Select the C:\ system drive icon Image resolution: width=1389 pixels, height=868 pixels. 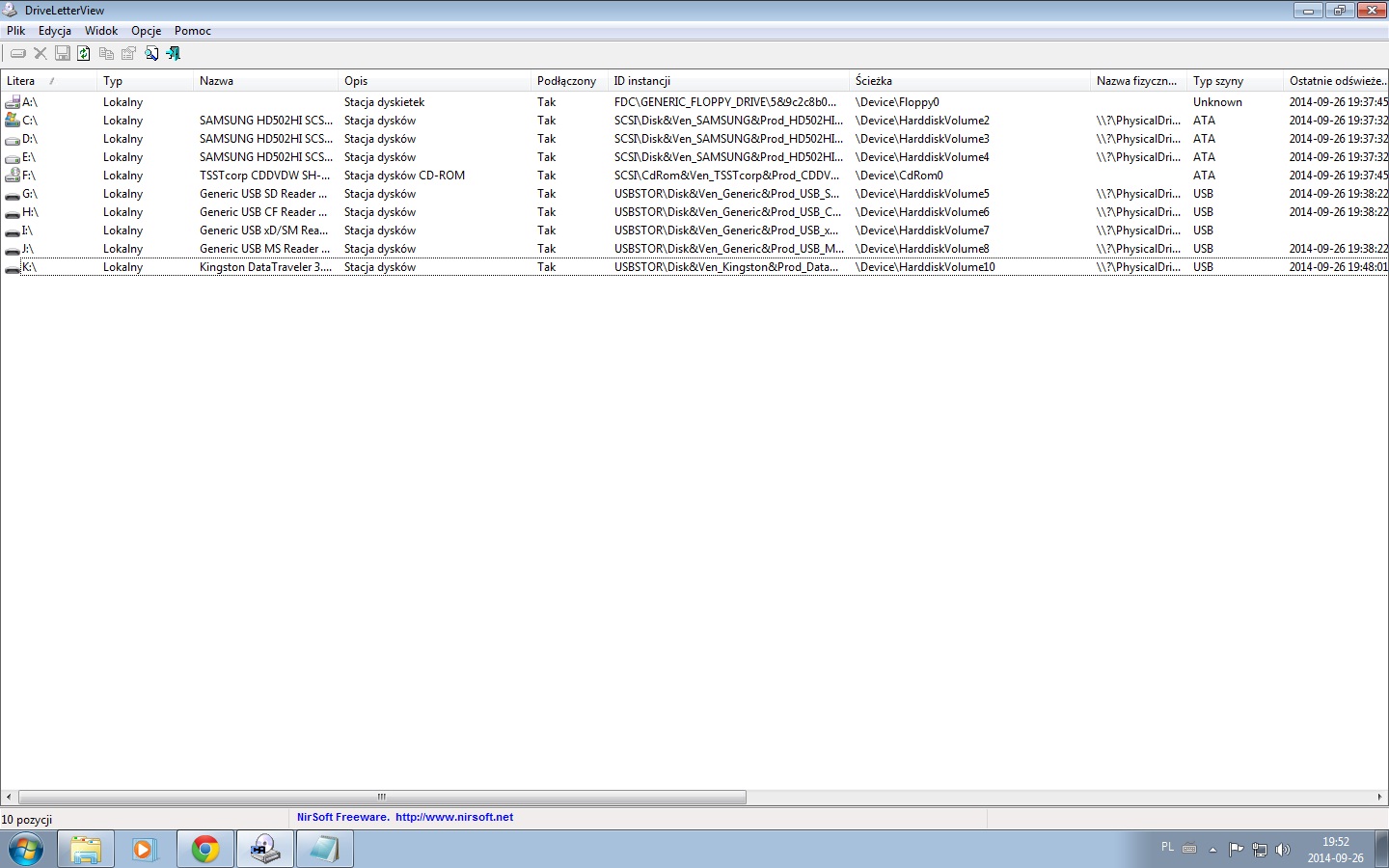[13, 121]
